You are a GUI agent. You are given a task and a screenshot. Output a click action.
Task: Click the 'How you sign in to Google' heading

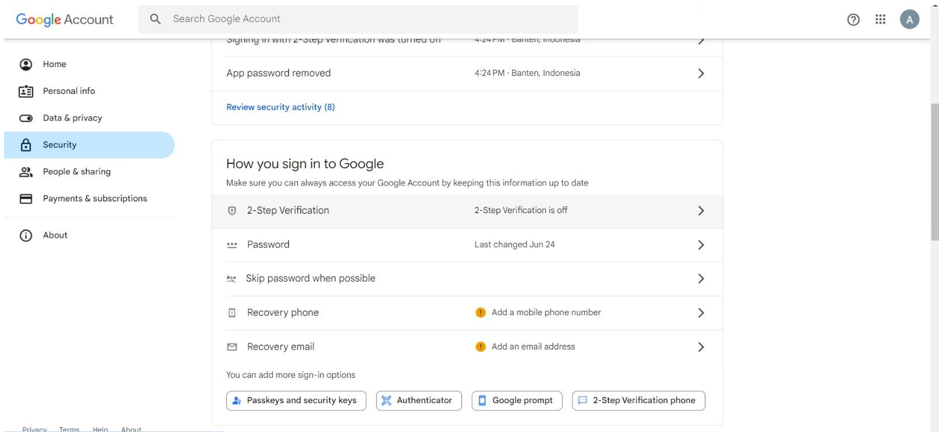(305, 164)
